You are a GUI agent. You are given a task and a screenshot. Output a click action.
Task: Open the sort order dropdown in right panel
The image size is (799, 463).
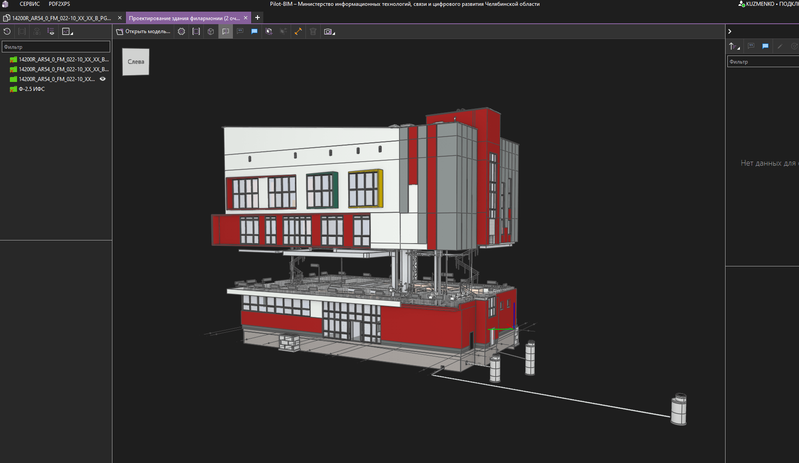pos(734,46)
